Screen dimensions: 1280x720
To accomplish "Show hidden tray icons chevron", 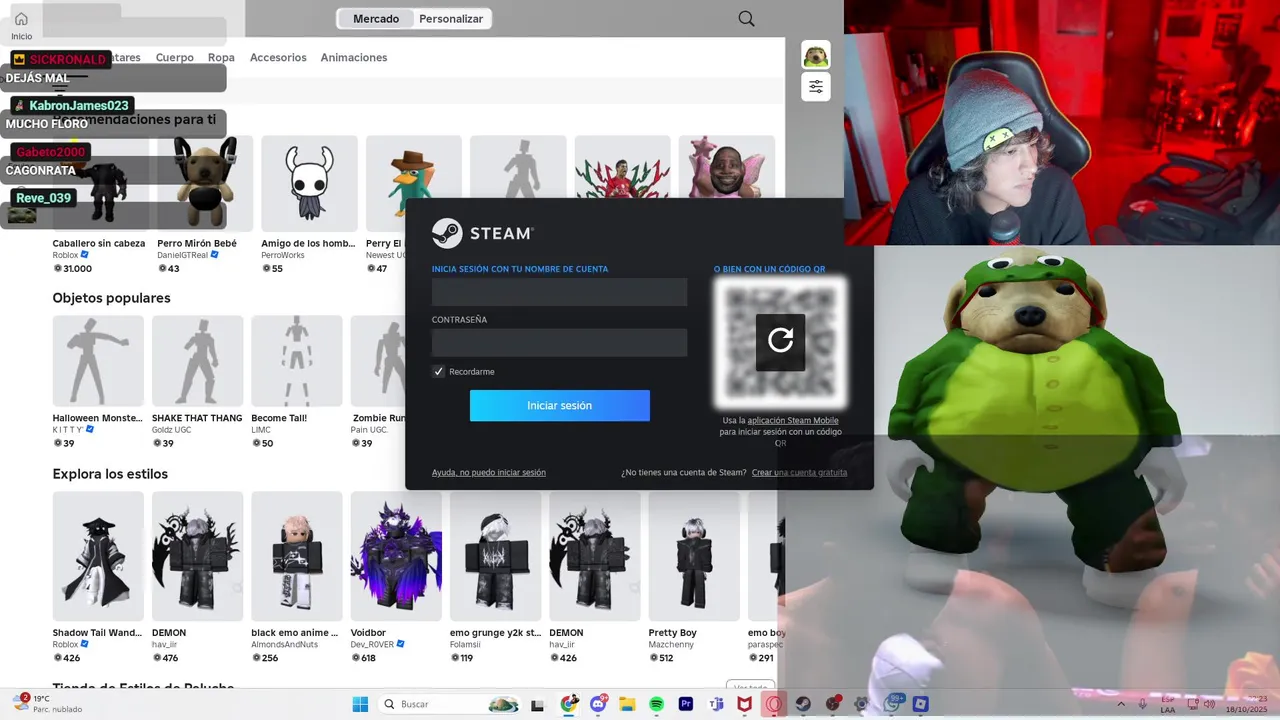I will (x=1122, y=704).
